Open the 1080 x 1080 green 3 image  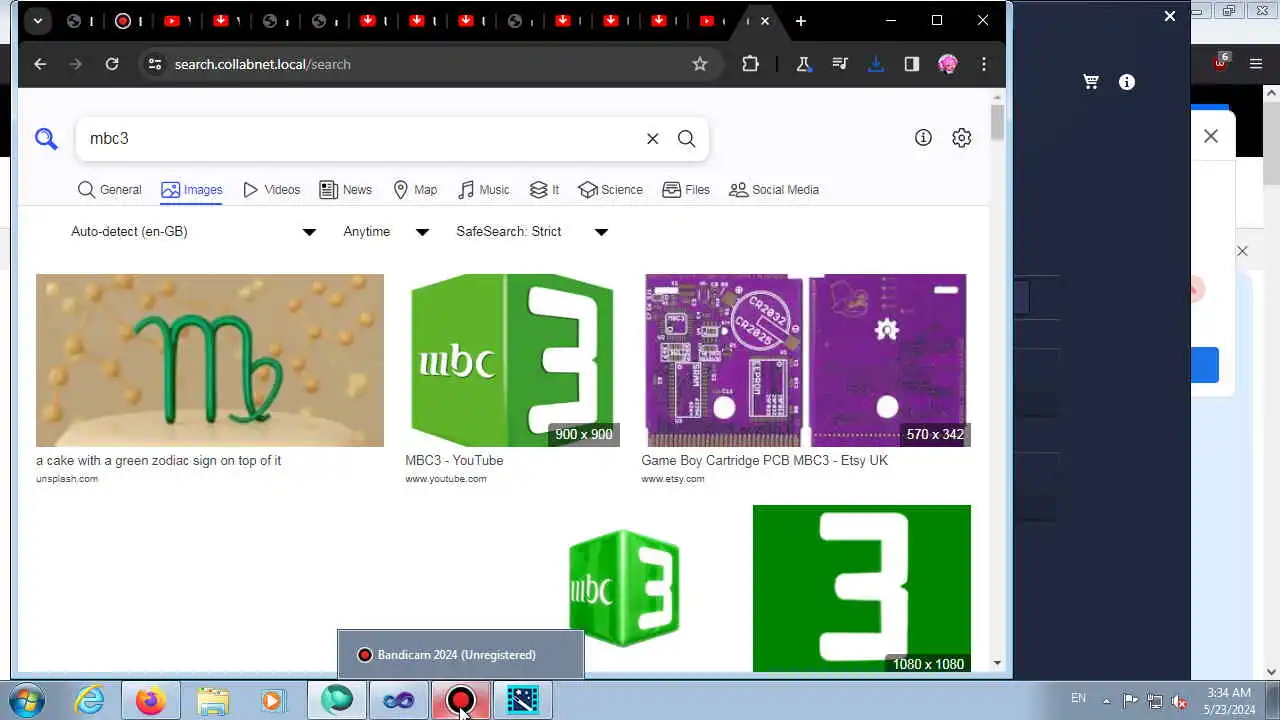click(862, 588)
